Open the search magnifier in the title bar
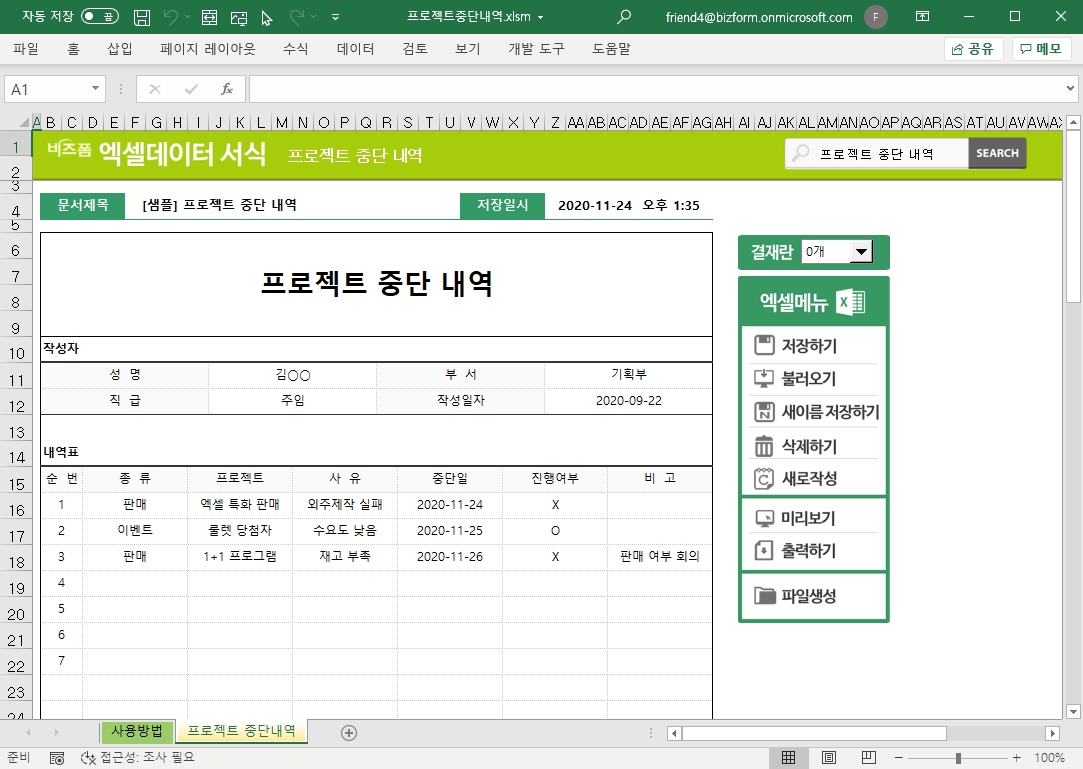The image size is (1083, 769). coord(624,17)
